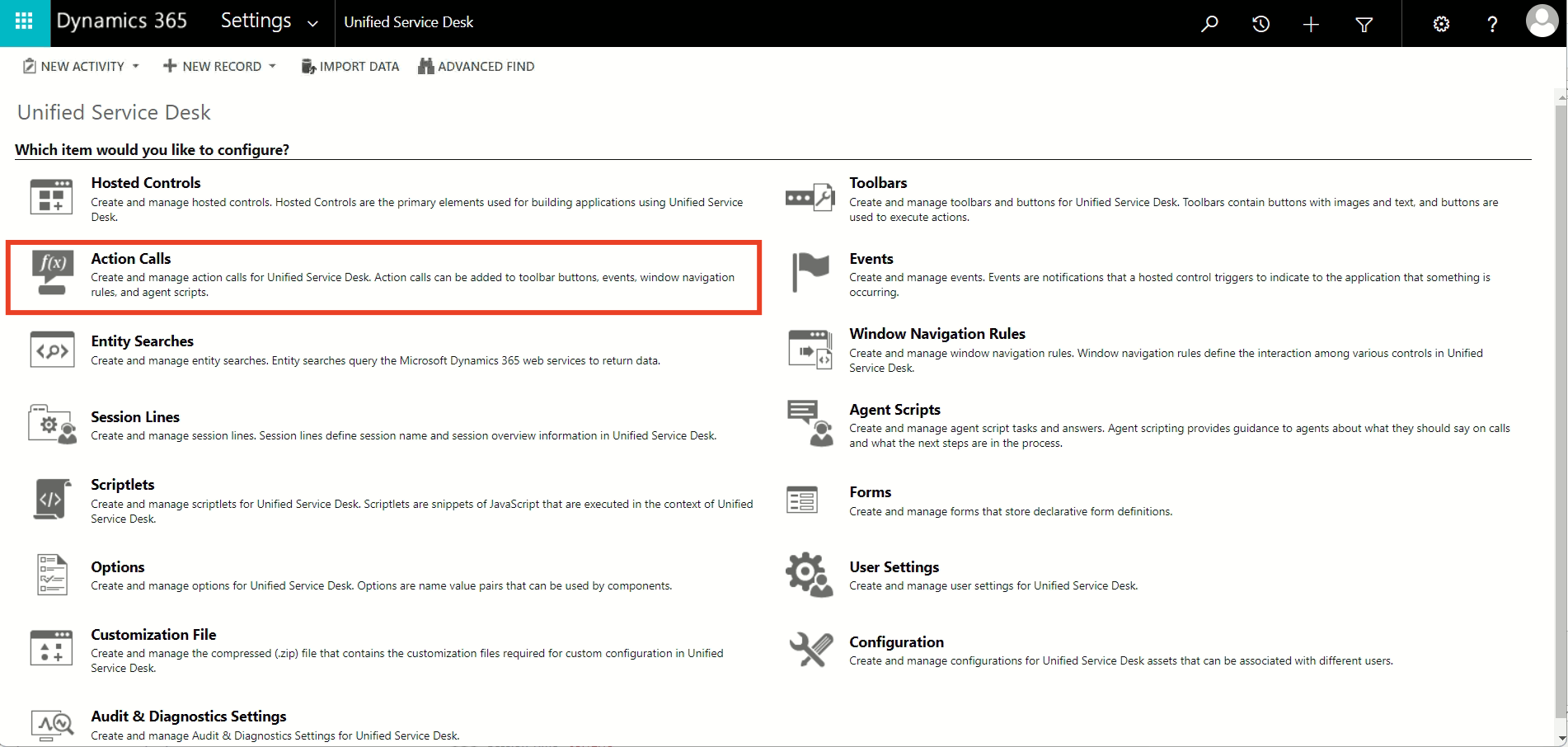Click the scrollbar down arrow

[1561, 740]
